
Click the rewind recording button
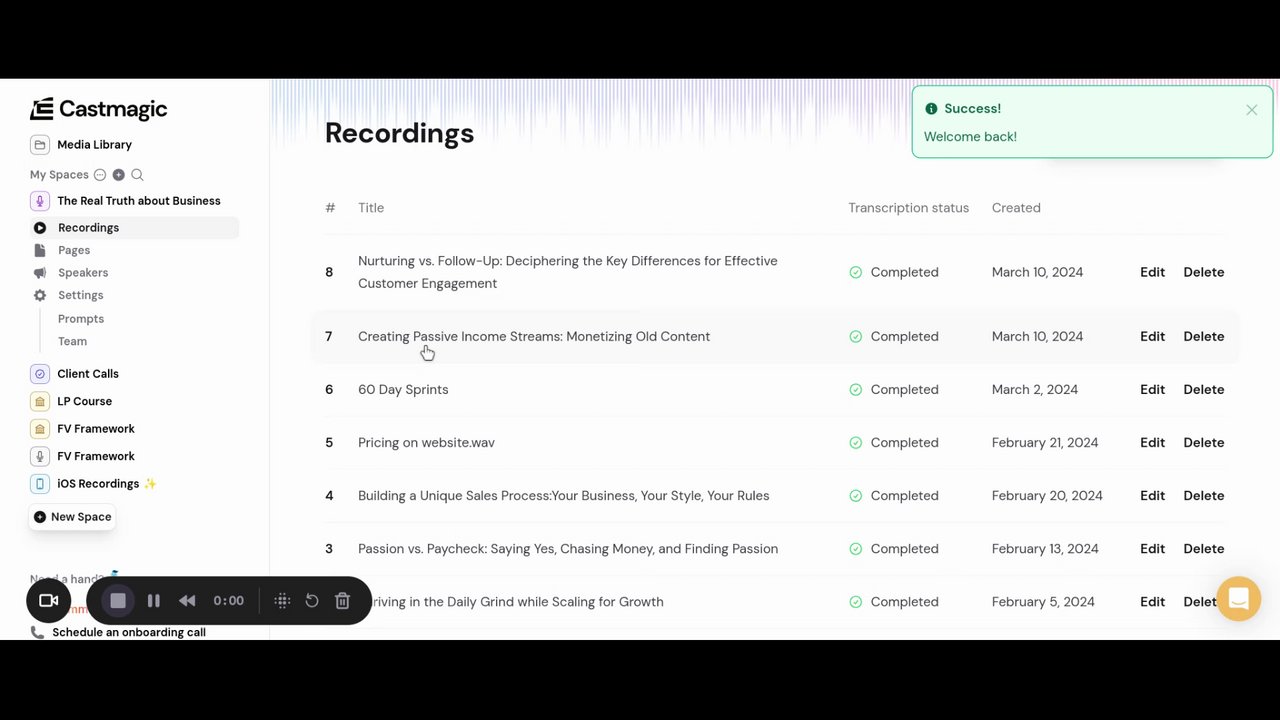pyautogui.click(x=187, y=601)
